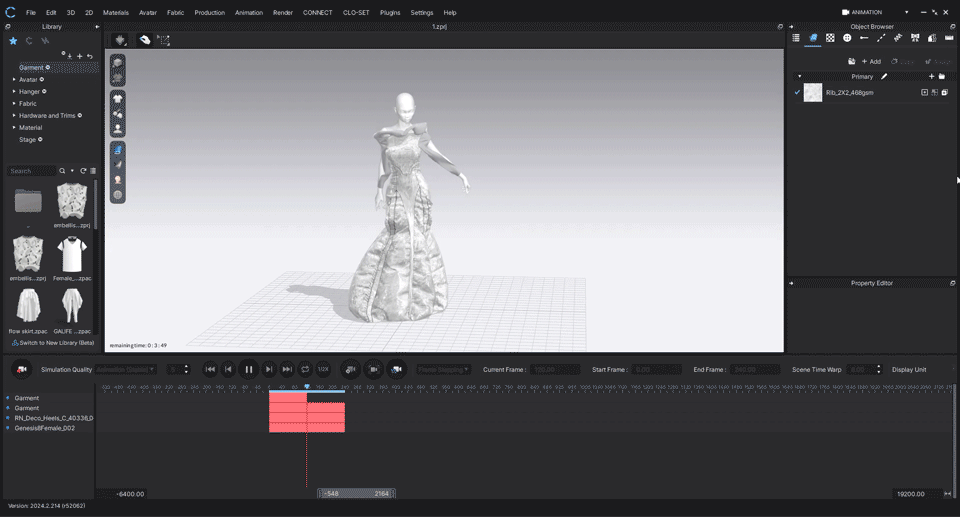Click the Favorites star in Library
The width and height of the screenshot is (960, 517).
pos(13,41)
